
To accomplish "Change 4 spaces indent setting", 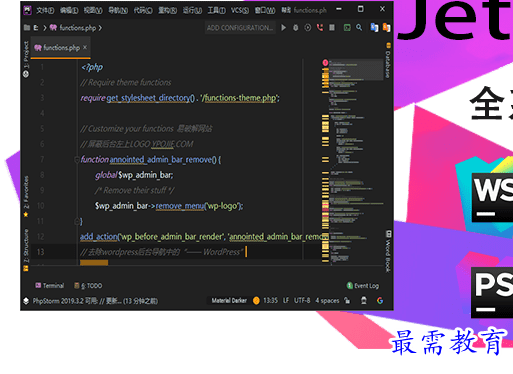I will (327, 301).
